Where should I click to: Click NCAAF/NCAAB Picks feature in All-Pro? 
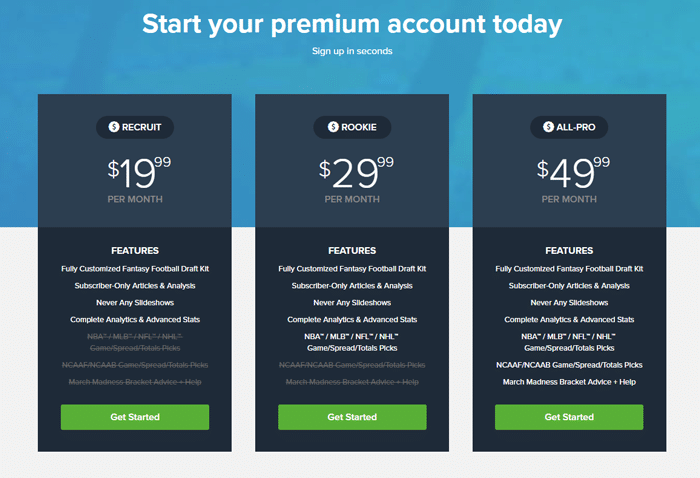pos(569,365)
